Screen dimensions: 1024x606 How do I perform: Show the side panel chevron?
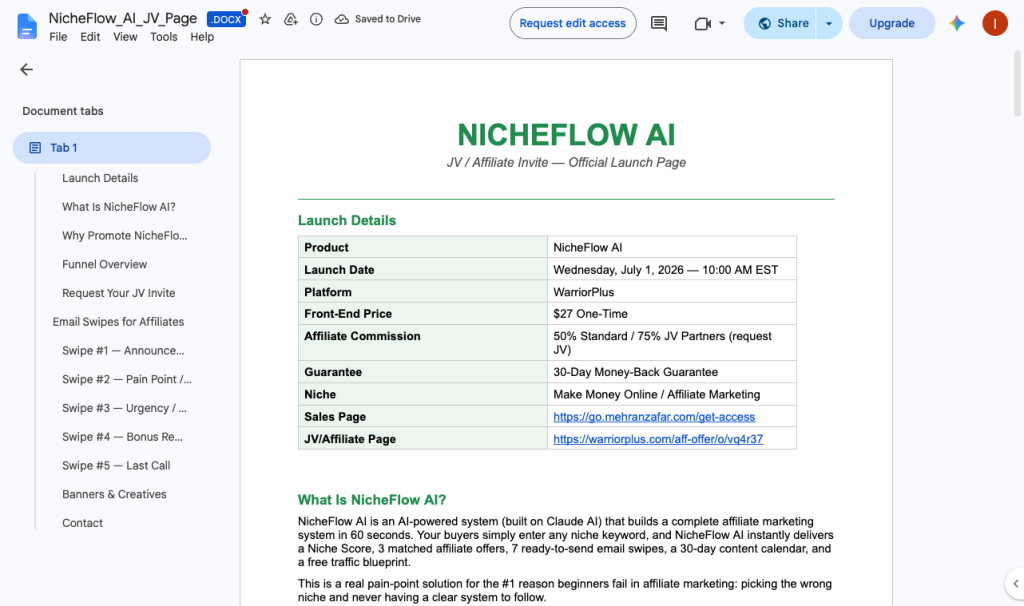tap(1015, 583)
